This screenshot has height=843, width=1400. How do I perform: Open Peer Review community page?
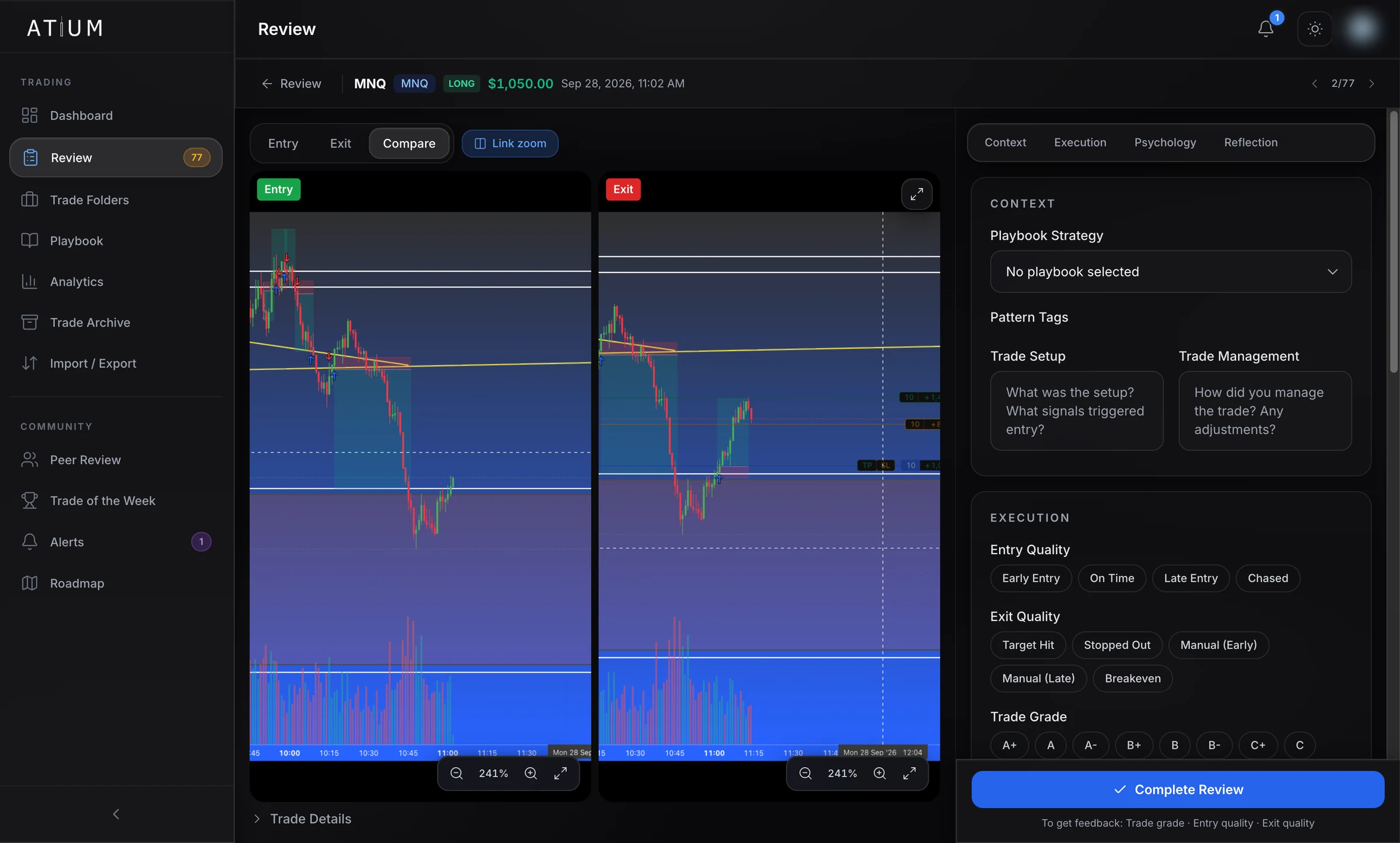coord(116,460)
